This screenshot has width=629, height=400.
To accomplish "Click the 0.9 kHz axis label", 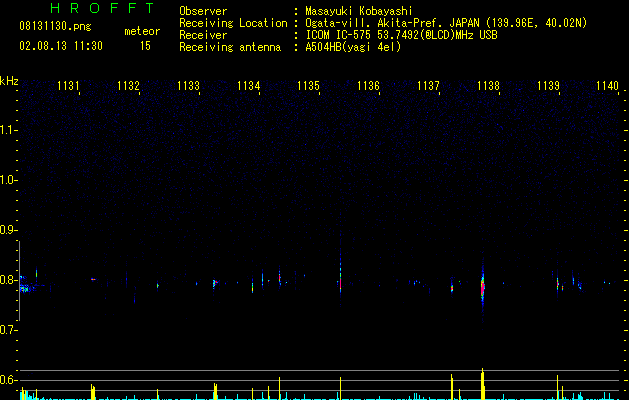I will (x=8, y=230).
